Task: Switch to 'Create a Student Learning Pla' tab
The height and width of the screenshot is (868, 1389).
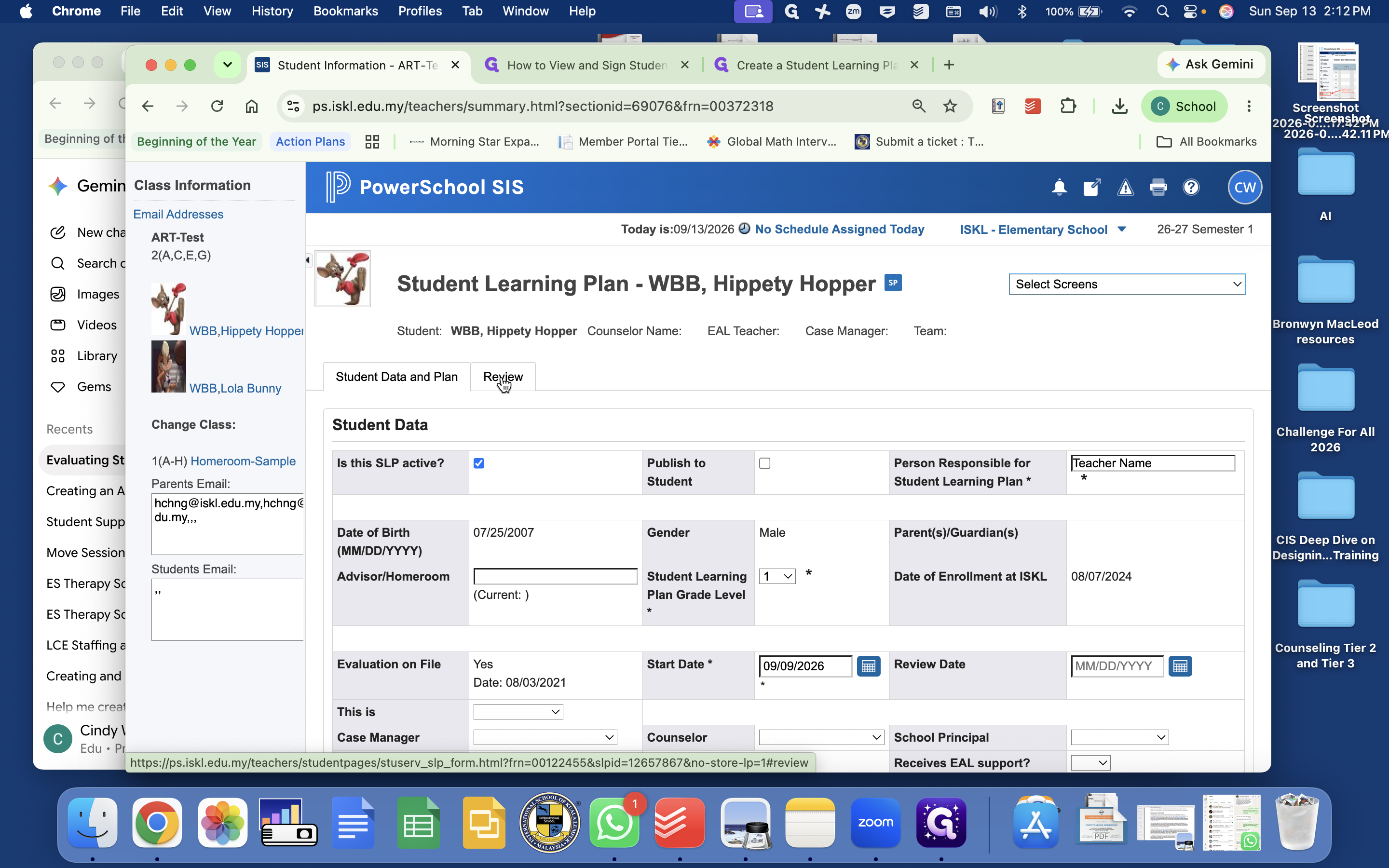Action: (817, 65)
